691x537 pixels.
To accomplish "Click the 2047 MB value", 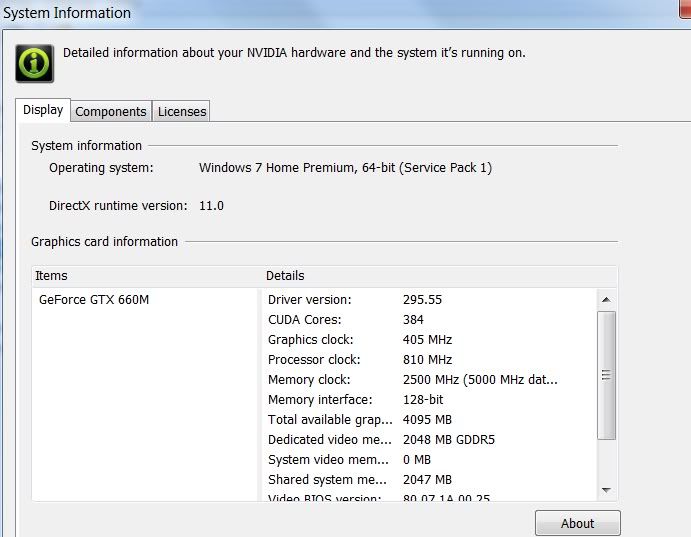I will click(x=427, y=479).
